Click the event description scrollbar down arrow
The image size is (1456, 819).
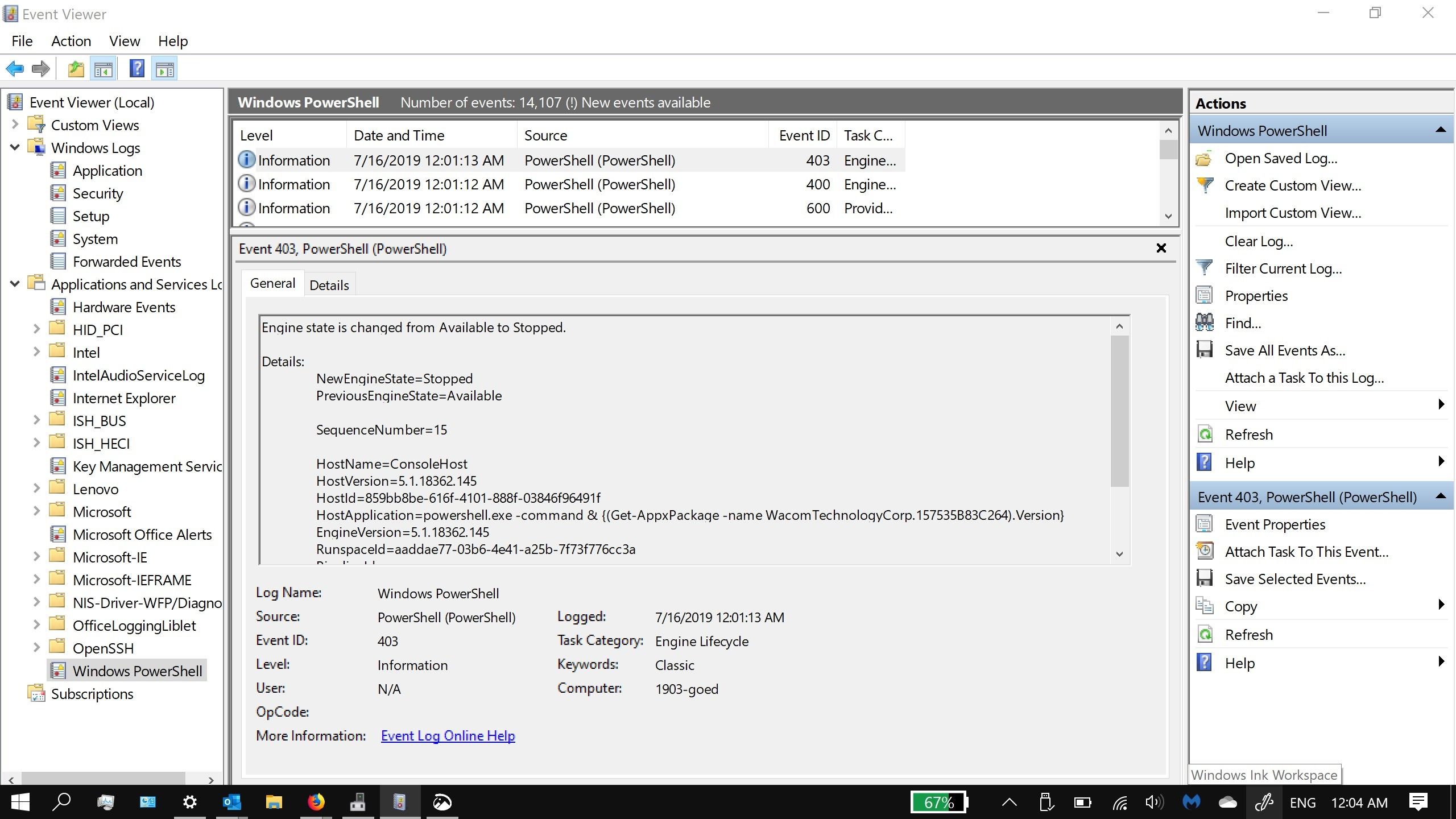pyautogui.click(x=1119, y=554)
